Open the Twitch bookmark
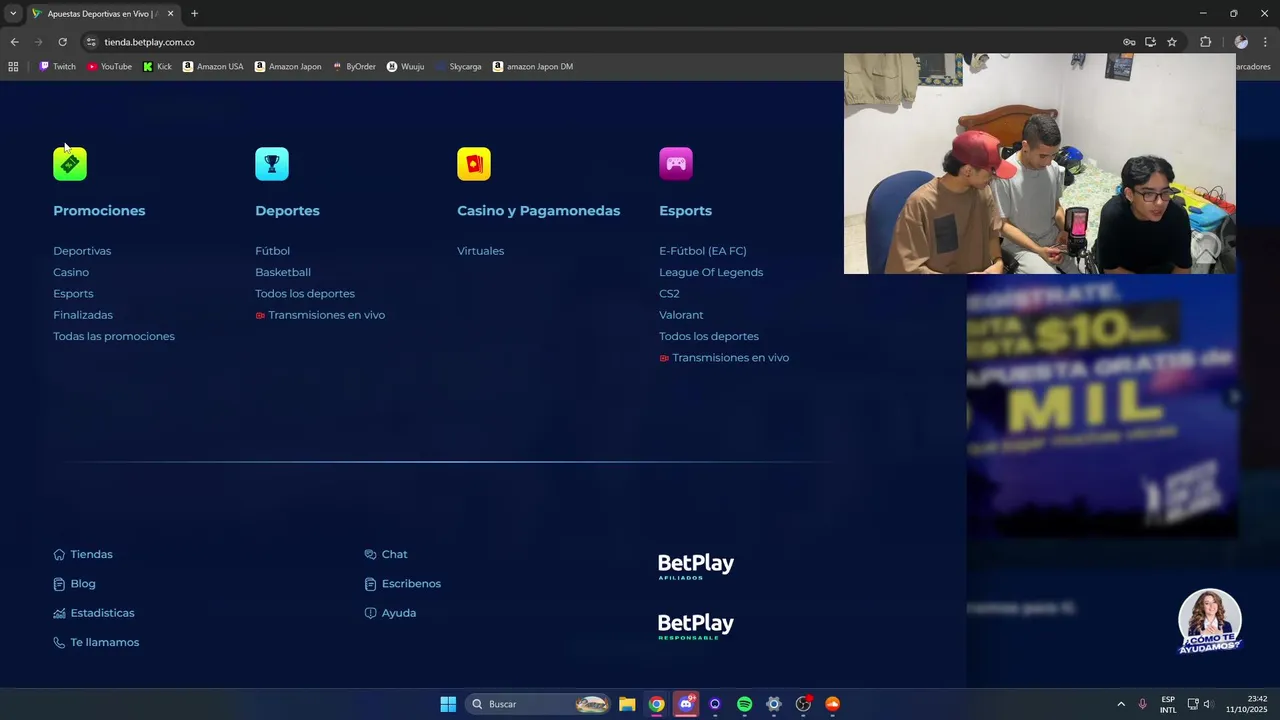The height and width of the screenshot is (720, 1280). (57, 67)
